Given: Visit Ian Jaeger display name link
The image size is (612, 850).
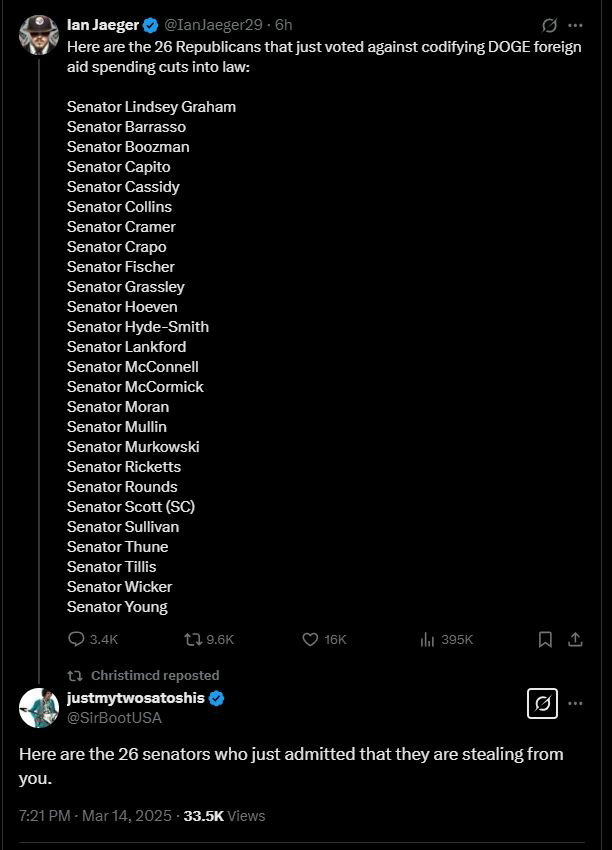Looking at the screenshot, I should point(103,25).
